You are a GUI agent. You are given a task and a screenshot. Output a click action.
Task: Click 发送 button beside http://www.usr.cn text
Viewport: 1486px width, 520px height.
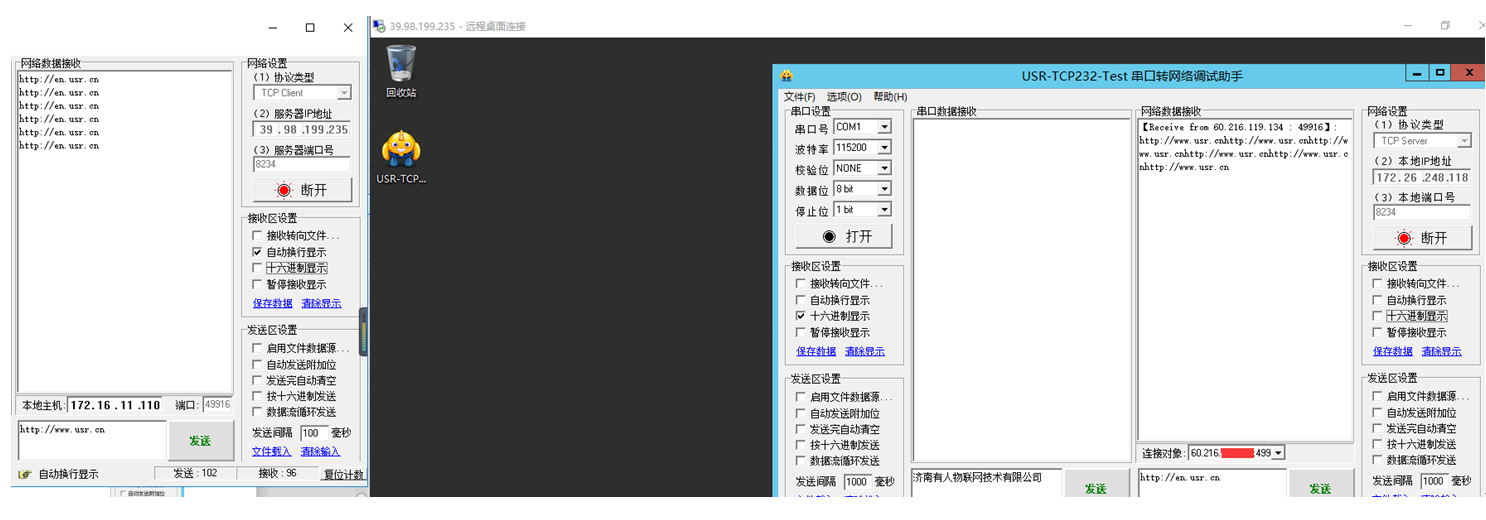tap(200, 441)
